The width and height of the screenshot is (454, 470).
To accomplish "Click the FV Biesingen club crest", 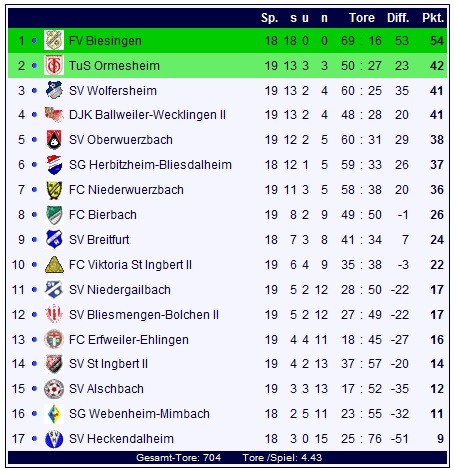I will point(54,40).
